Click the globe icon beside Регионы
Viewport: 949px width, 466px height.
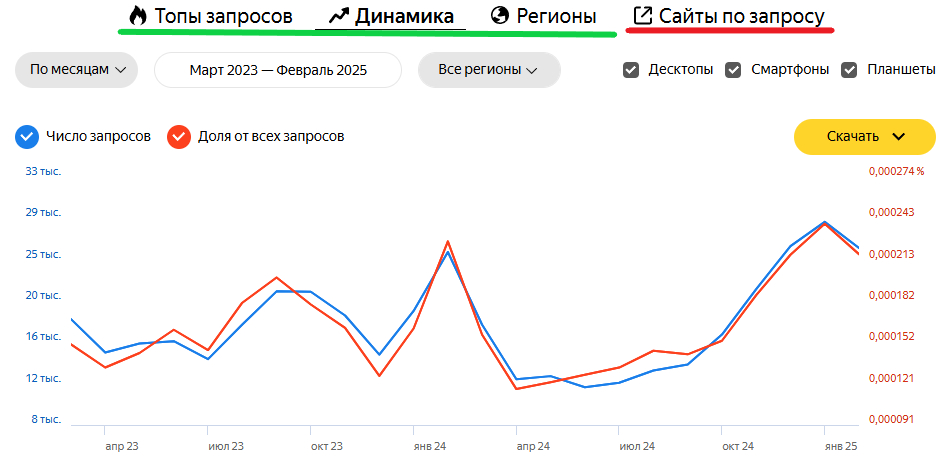coord(500,17)
